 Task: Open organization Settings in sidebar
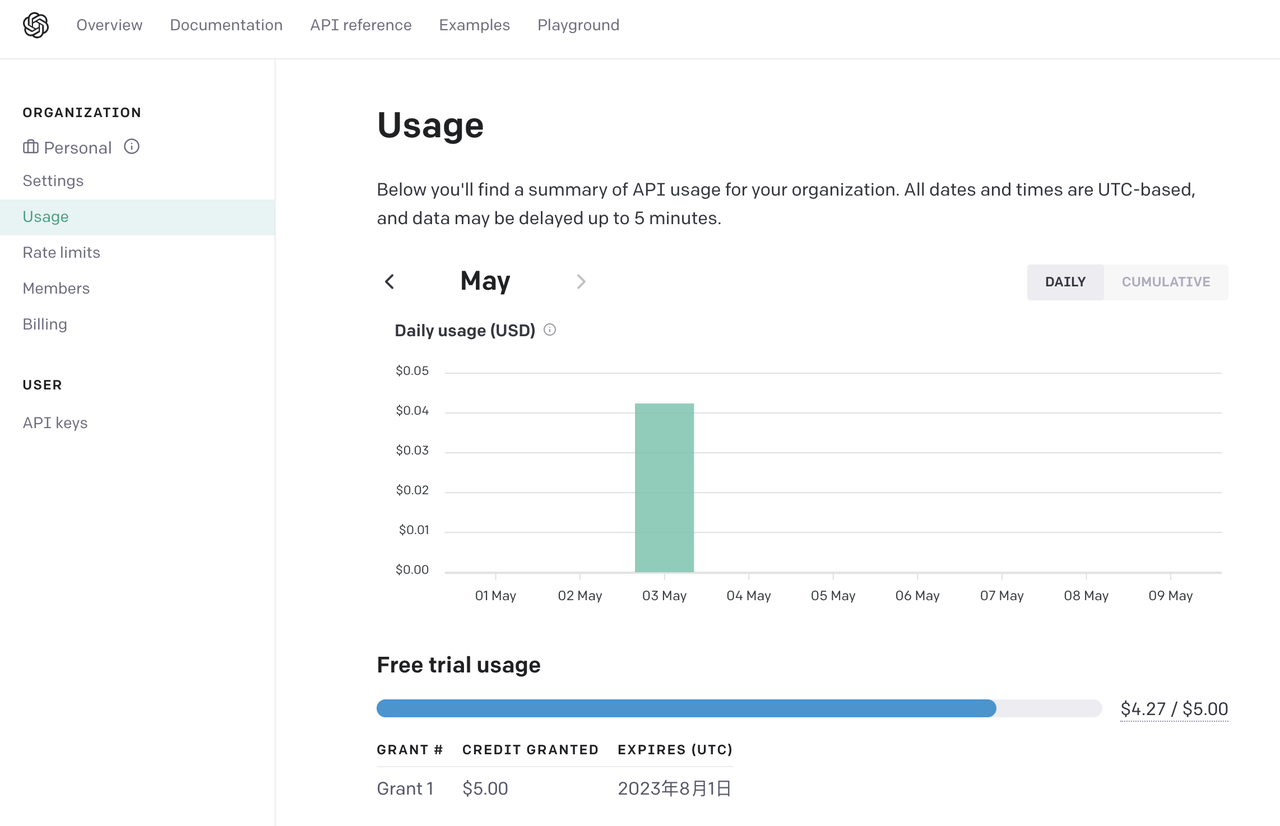[53, 181]
